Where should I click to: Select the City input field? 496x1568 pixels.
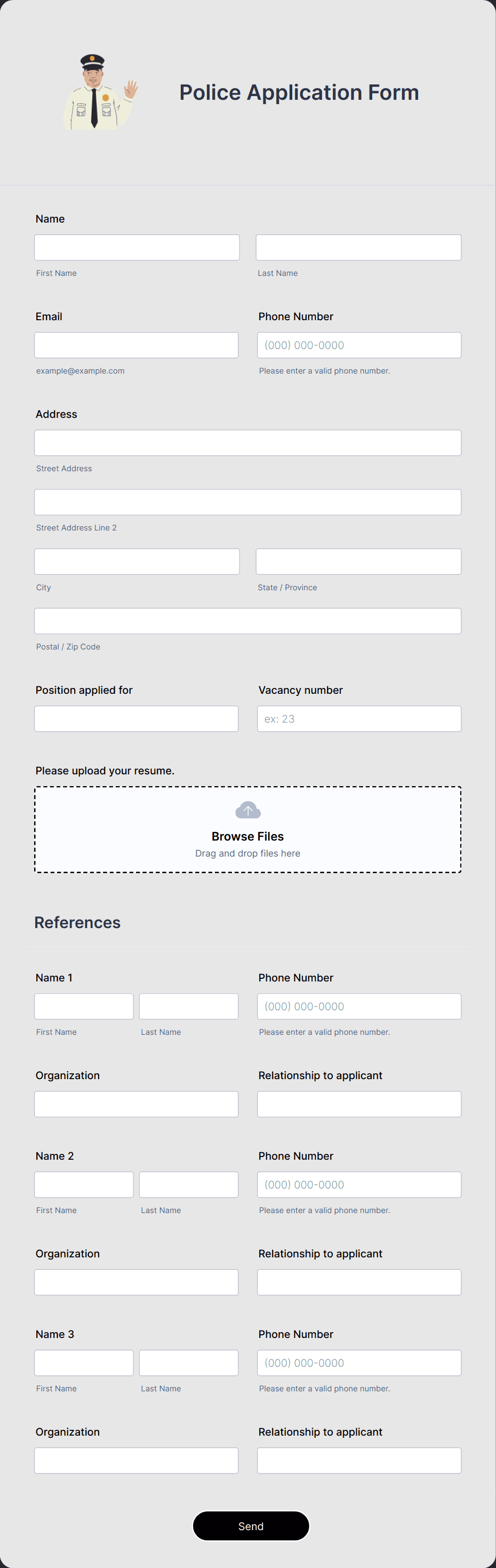tap(137, 561)
